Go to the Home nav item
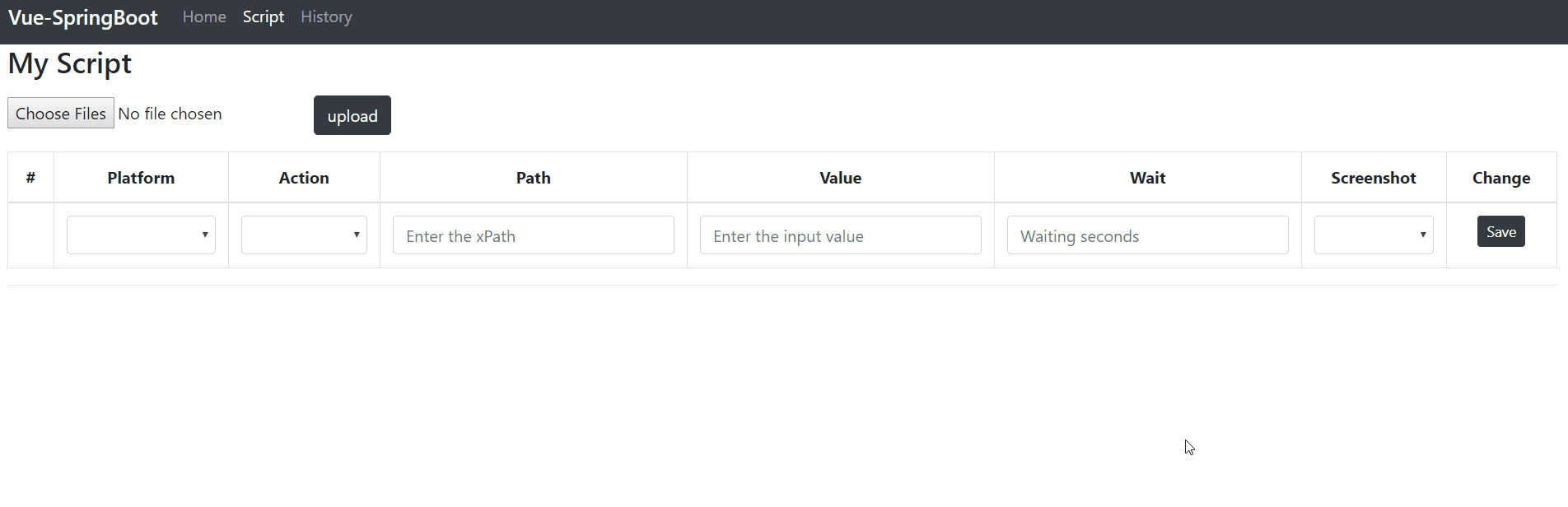1568x507 pixels. (x=204, y=17)
